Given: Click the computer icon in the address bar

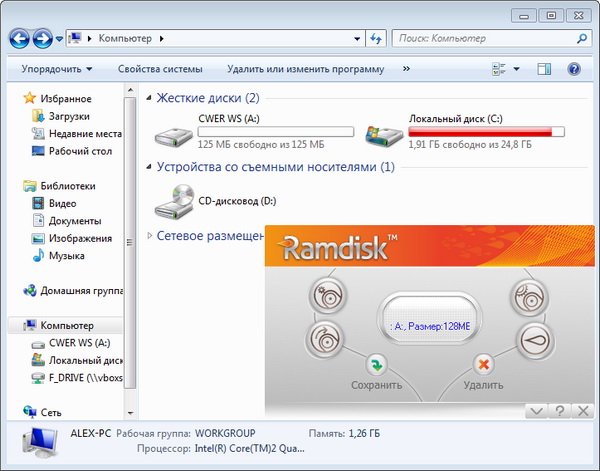Looking at the screenshot, I should [75, 38].
